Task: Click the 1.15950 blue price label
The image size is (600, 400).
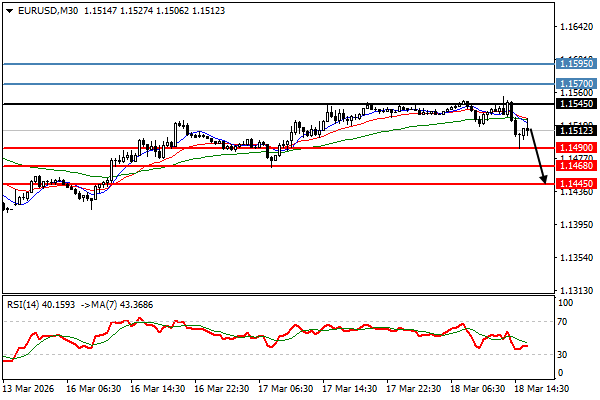Action: pos(575,63)
